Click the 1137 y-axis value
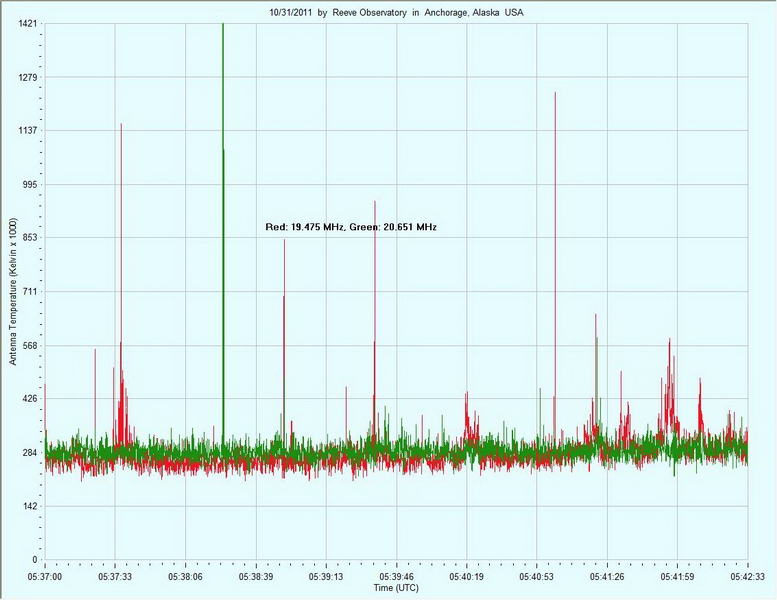This screenshot has height=600, width=777. (28, 130)
